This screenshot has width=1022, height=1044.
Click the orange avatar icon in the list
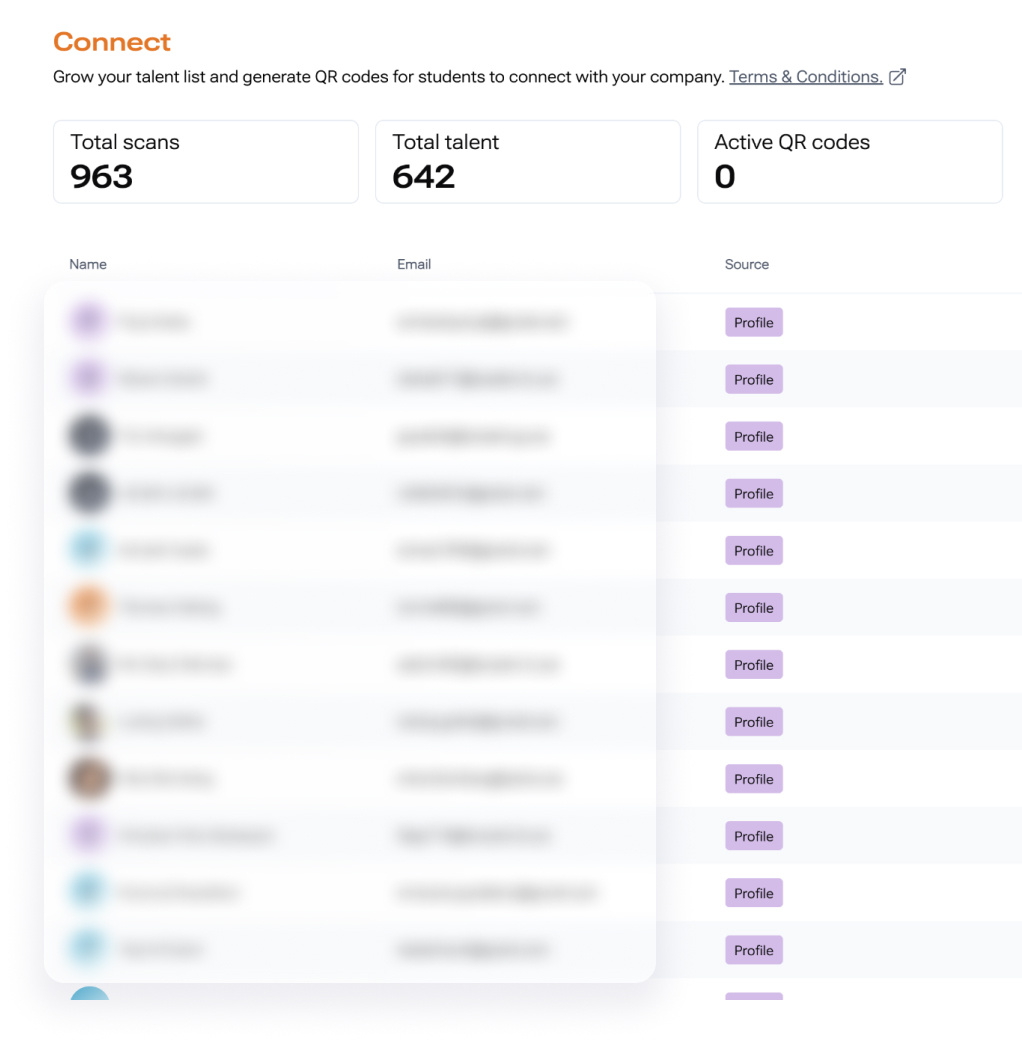pos(88,607)
